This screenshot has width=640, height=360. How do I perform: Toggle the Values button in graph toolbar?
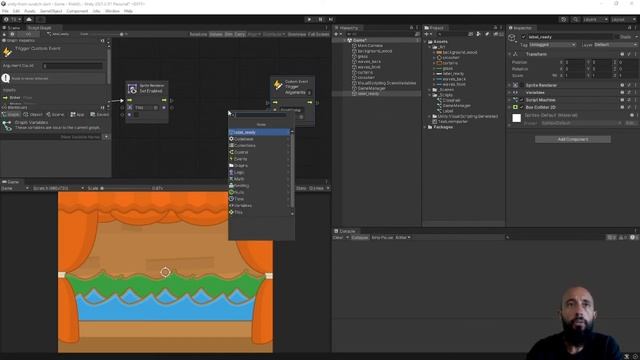point(216,34)
